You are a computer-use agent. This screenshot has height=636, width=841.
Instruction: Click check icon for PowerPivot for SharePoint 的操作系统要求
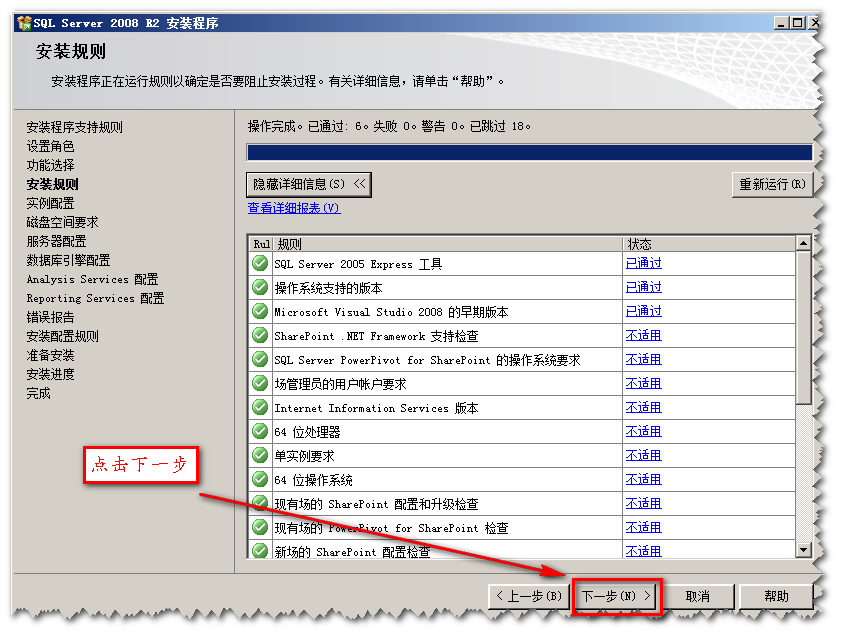tap(260, 359)
